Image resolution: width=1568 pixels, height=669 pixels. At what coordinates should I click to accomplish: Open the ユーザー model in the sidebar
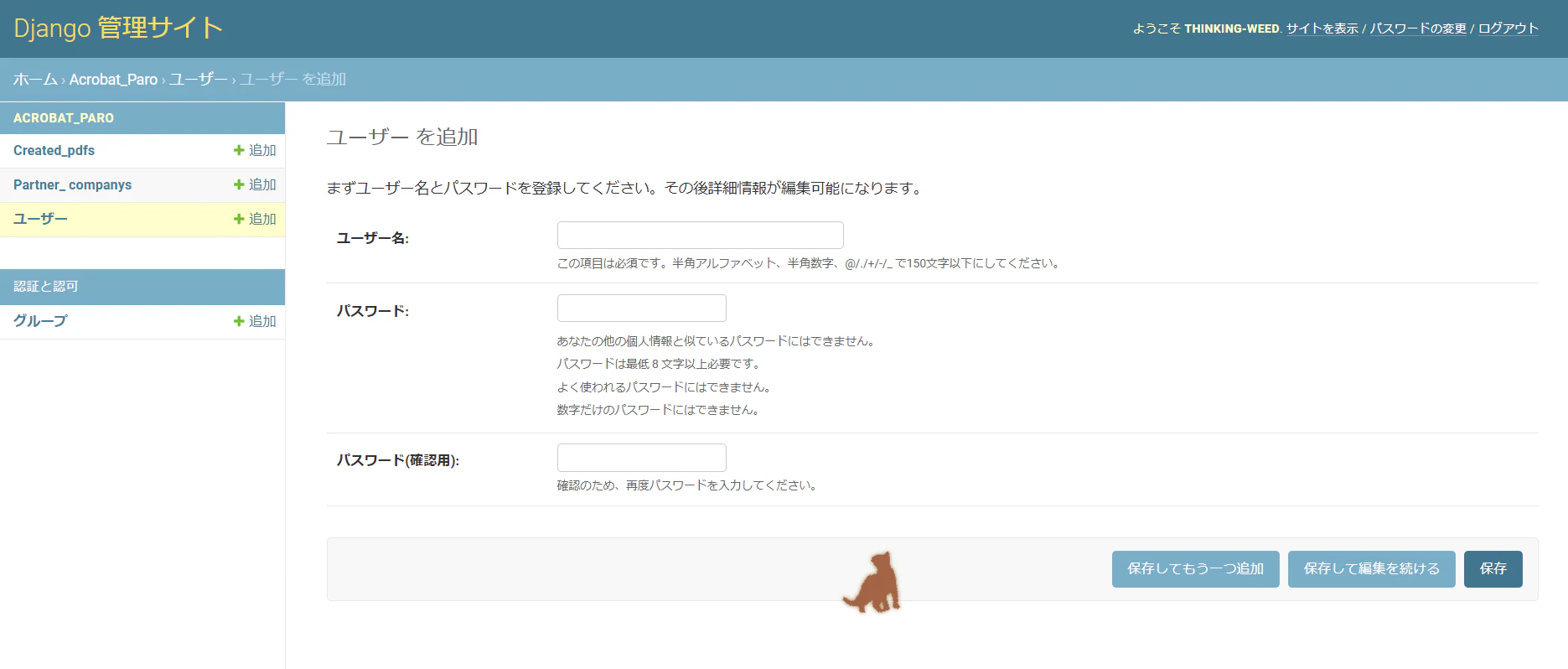pos(40,219)
